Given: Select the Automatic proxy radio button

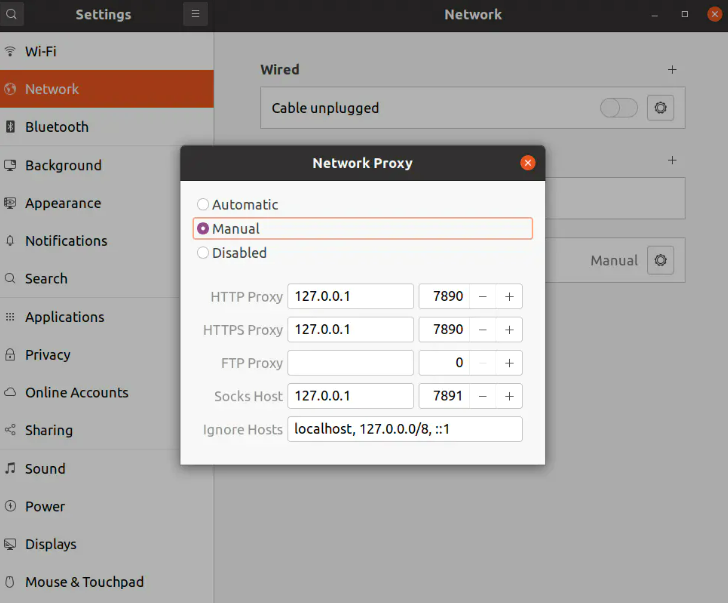Looking at the screenshot, I should (203, 204).
